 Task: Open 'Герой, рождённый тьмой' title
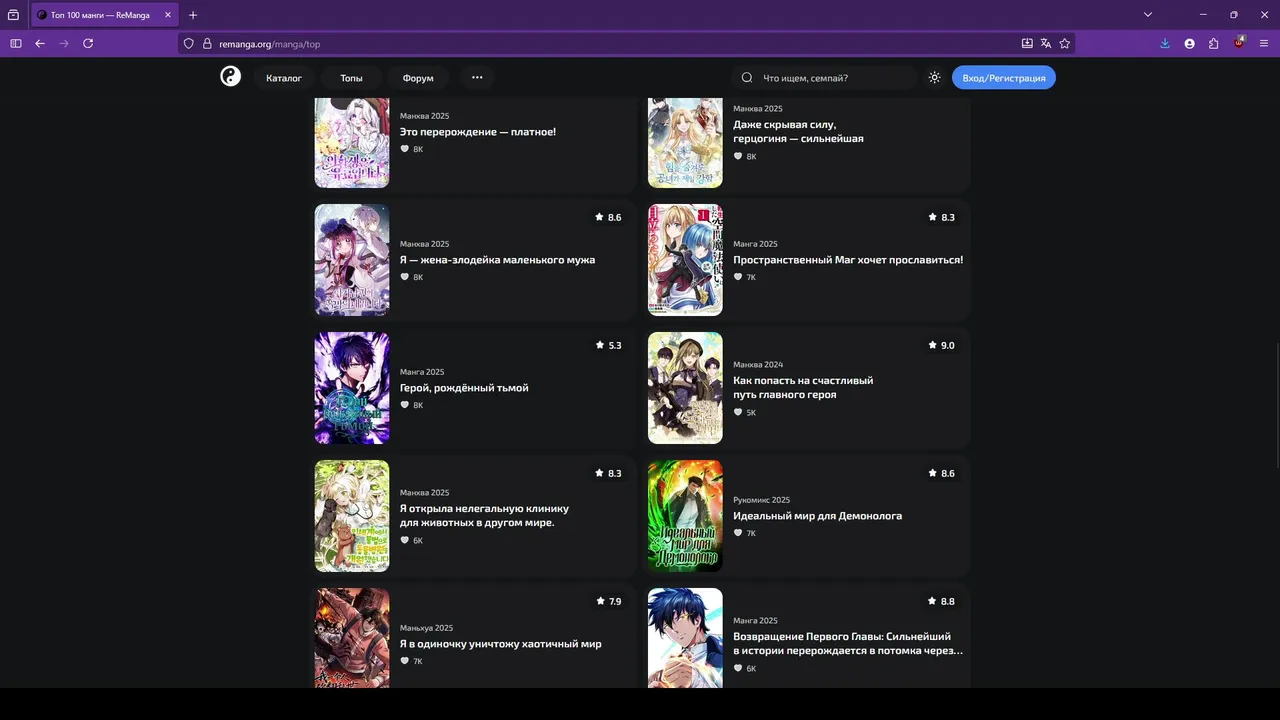coord(464,388)
